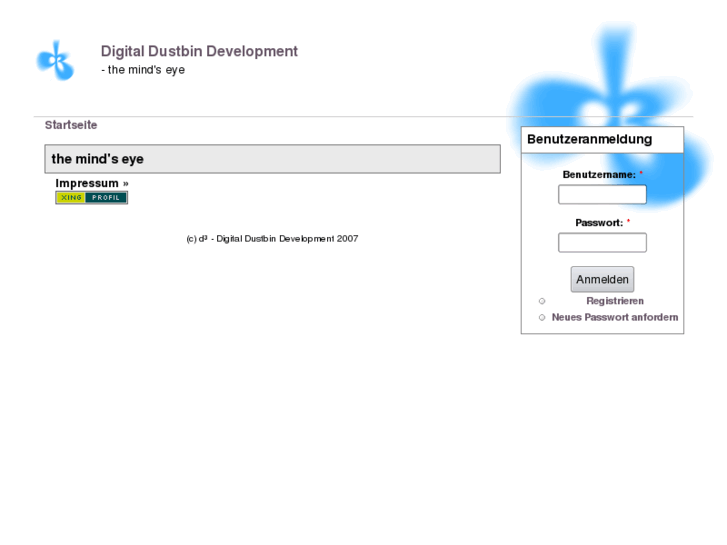Screen dimensions: 727x545
Task: Open the Impressum » link
Action: [92, 183]
